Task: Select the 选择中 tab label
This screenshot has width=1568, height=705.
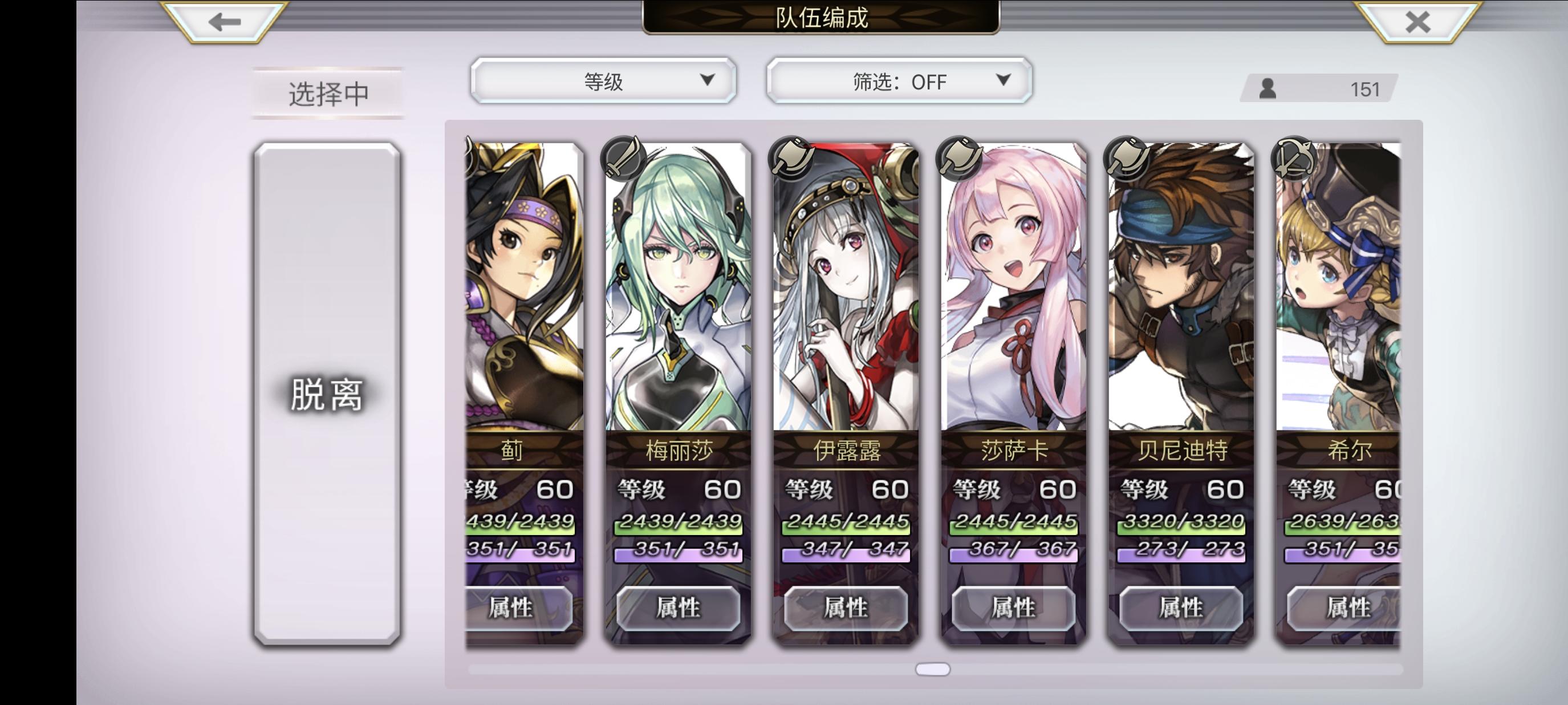Action: tap(328, 94)
